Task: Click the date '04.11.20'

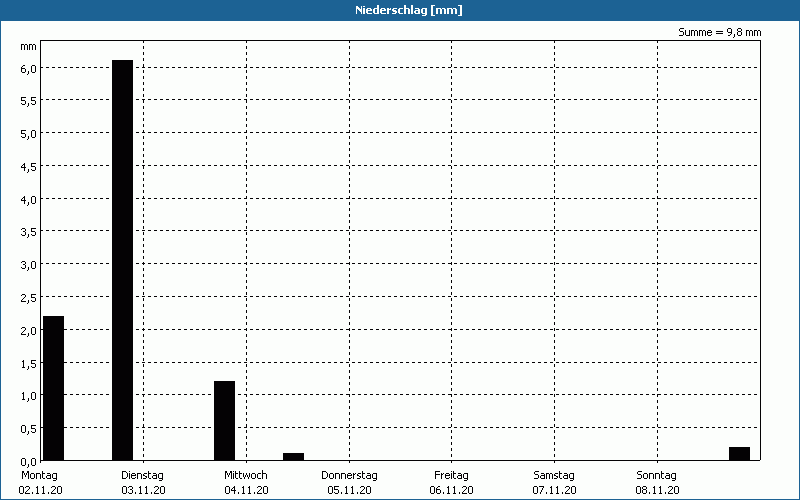Action: tap(246, 490)
